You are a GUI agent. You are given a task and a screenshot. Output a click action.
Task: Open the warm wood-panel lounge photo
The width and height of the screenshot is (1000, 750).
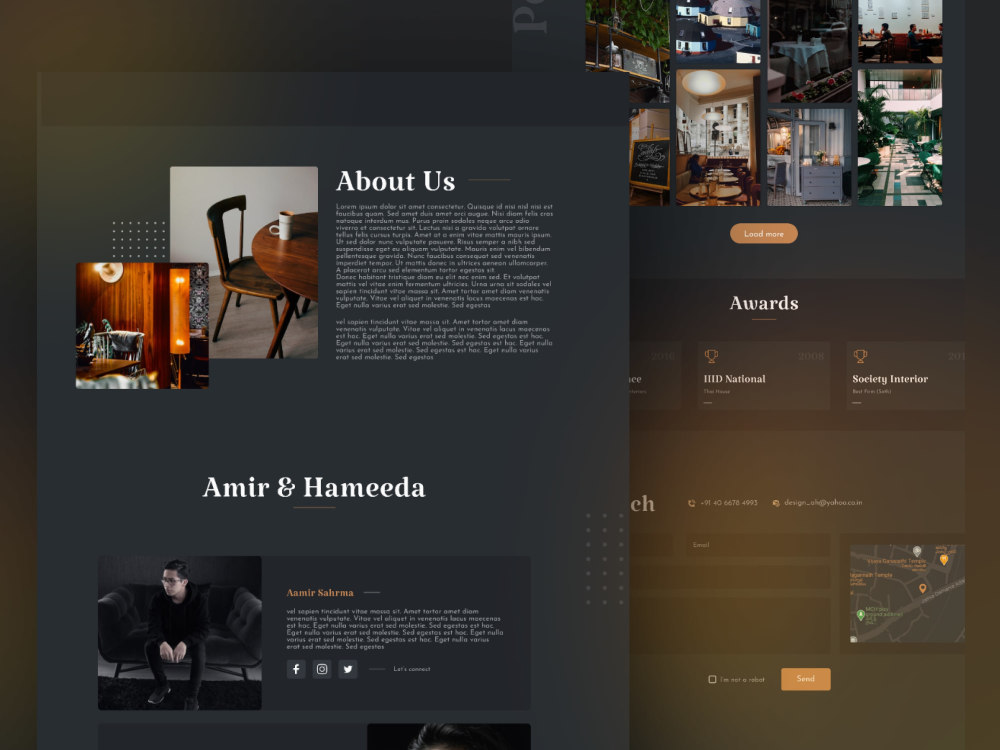coord(142,325)
